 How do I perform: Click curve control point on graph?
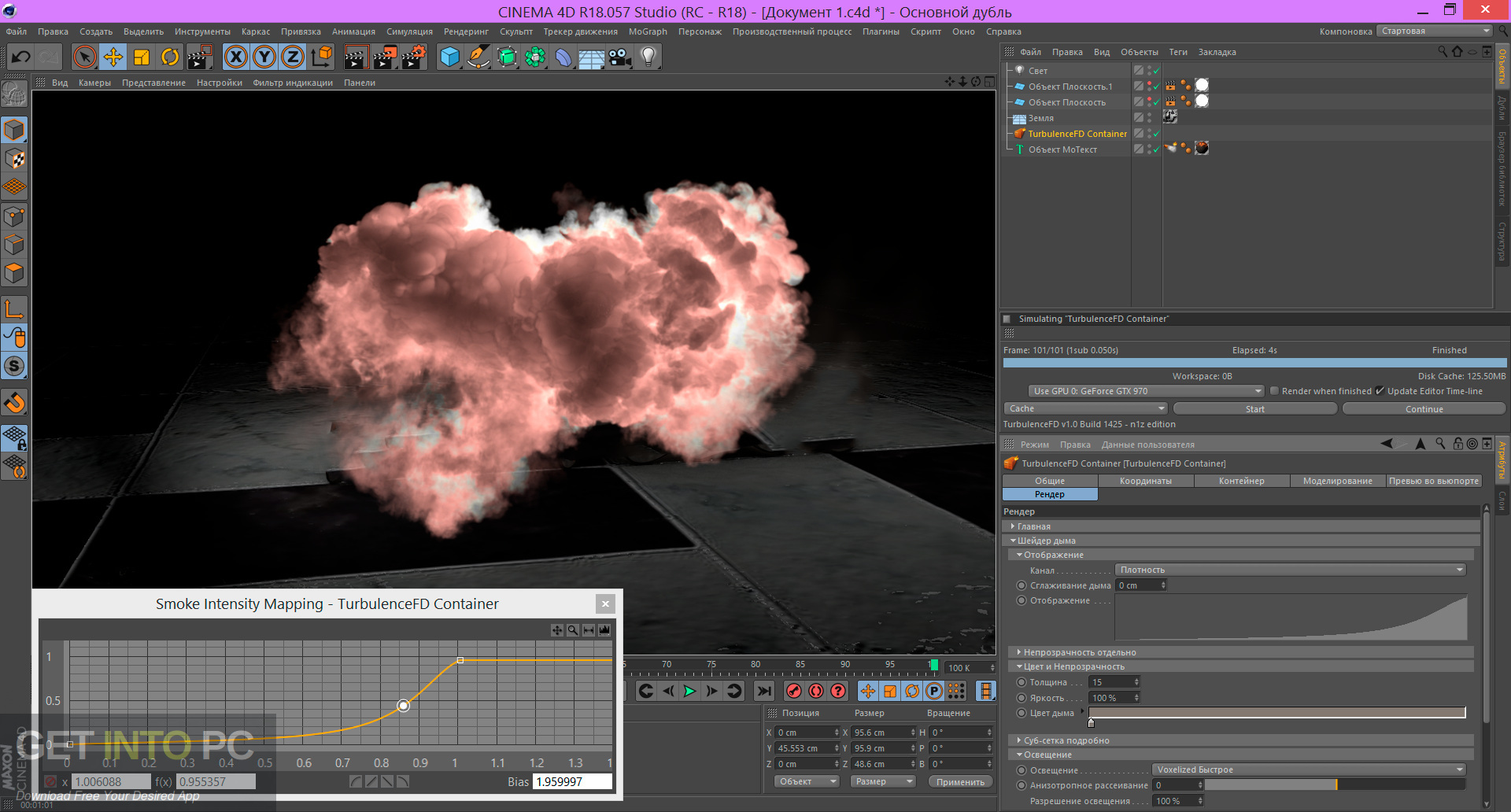tap(403, 706)
